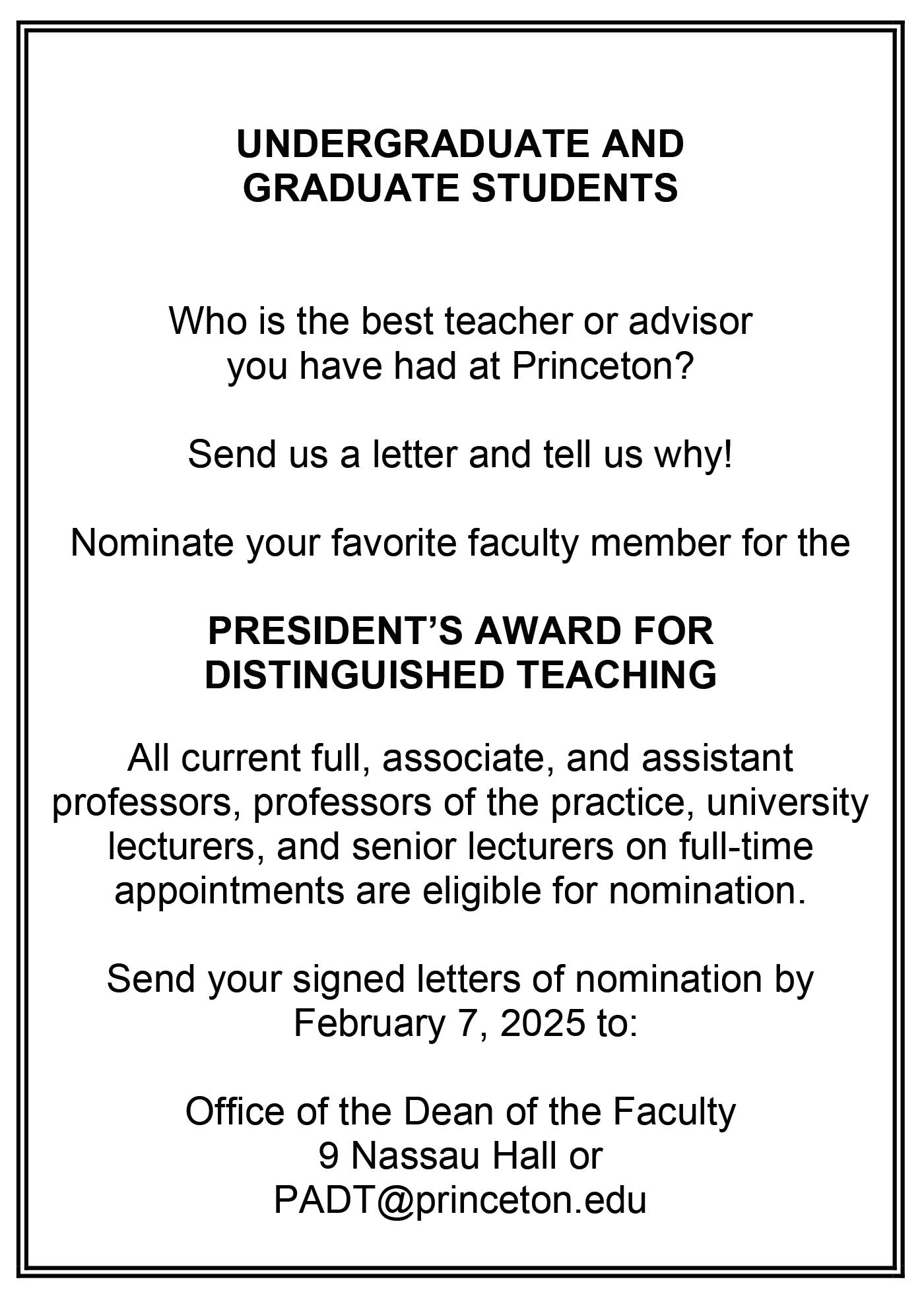Click the 'GRADUATE STUDENTS' heading line

tap(461, 187)
